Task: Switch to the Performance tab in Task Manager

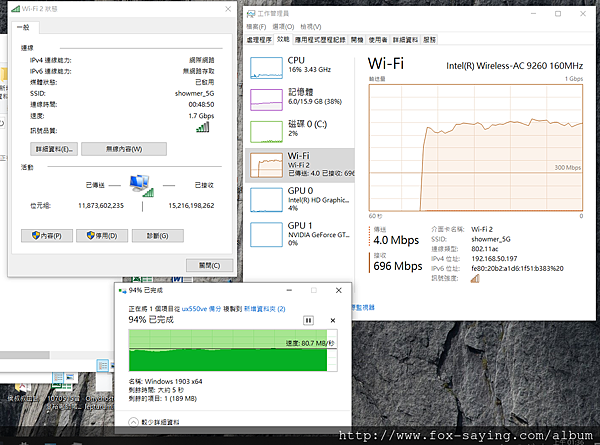Action: tap(283, 39)
